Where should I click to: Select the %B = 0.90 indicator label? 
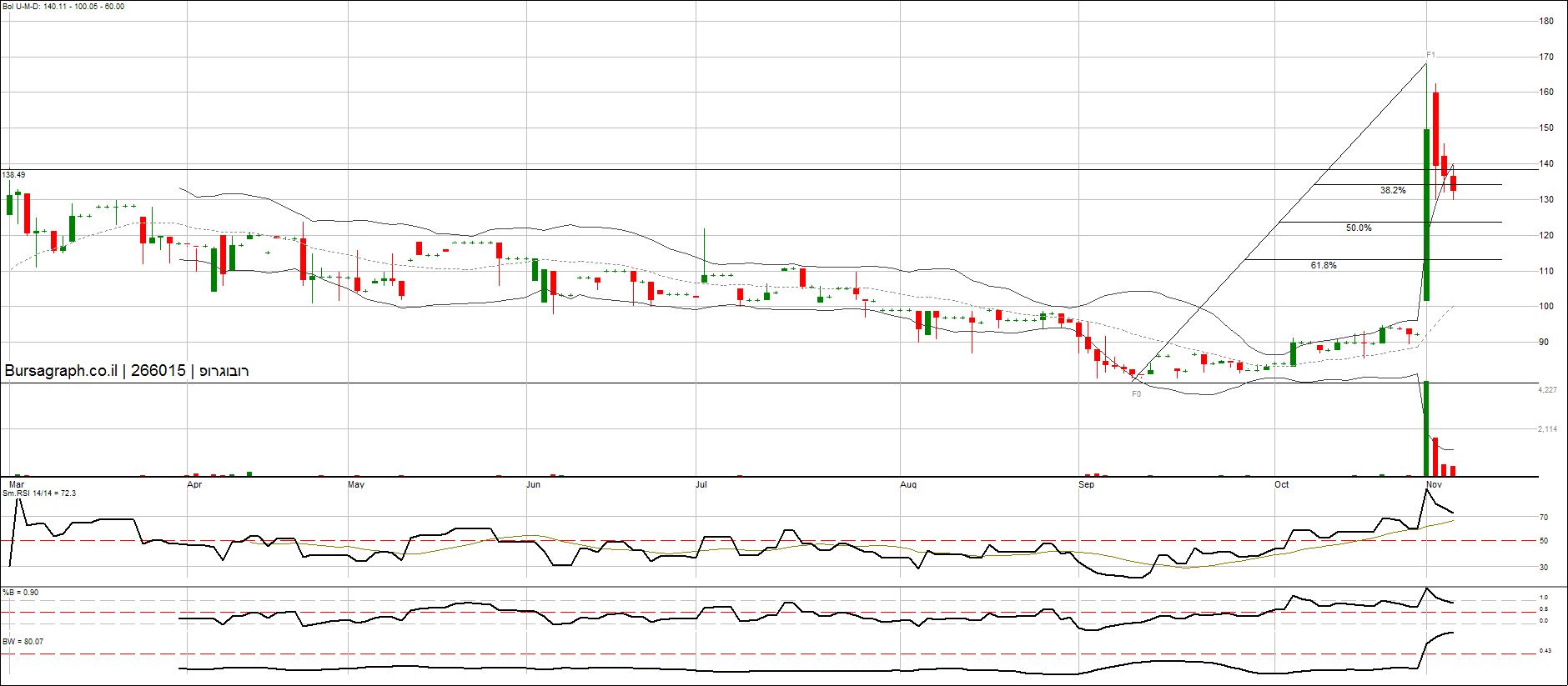point(21,593)
